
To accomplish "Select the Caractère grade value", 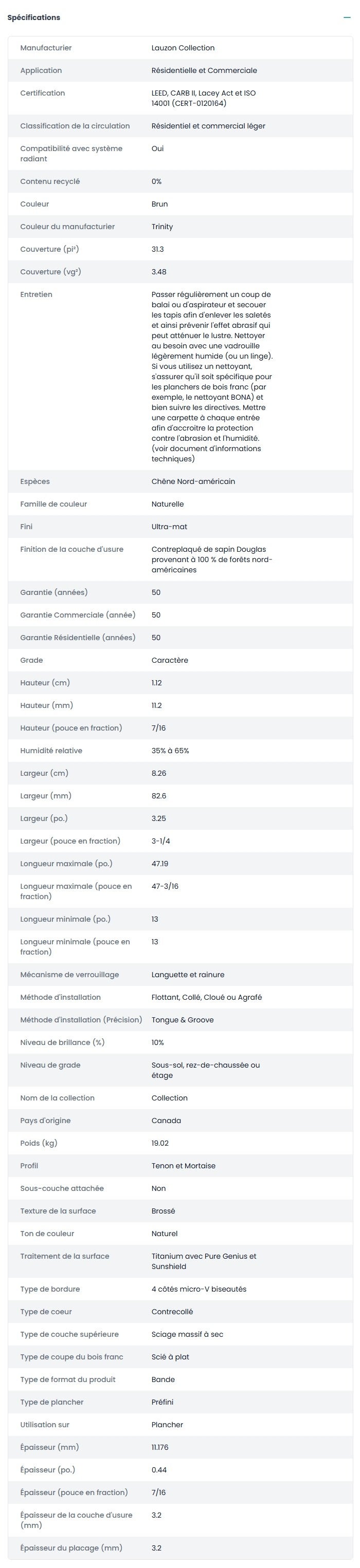I will click(169, 660).
